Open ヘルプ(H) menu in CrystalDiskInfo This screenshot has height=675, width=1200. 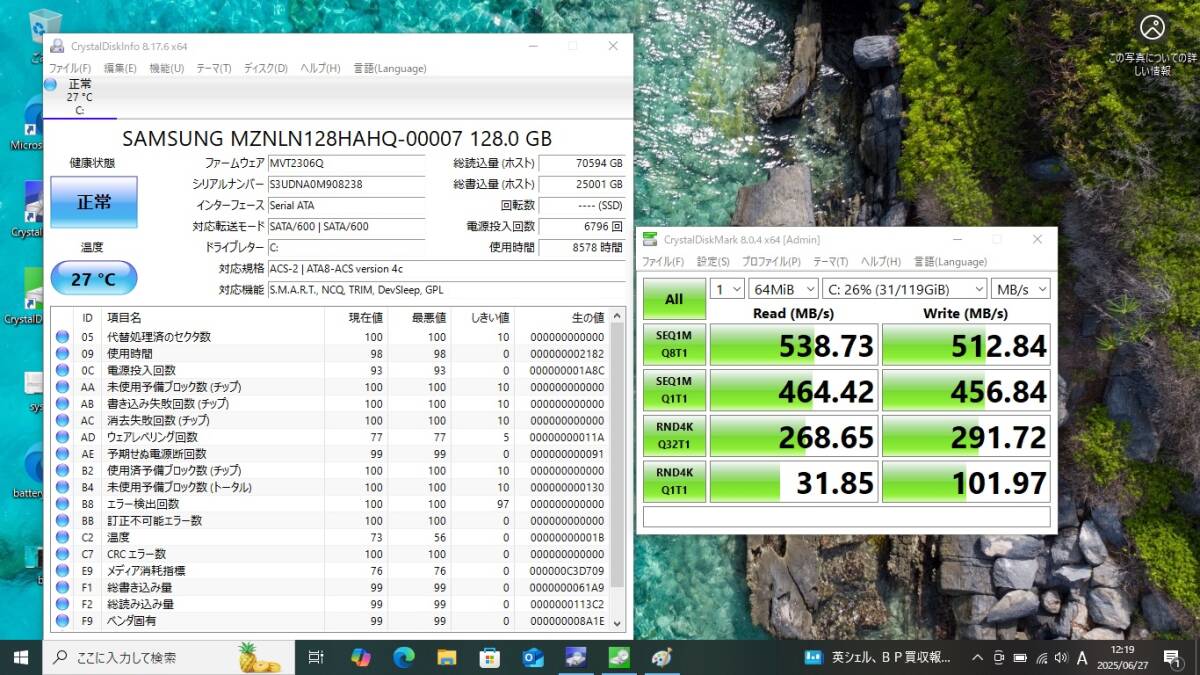pyautogui.click(x=320, y=68)
